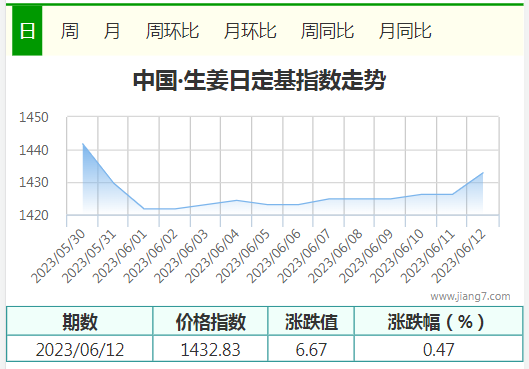The height and width of the screenshot is (369, 529).
Task: Click the chart title 中国·生姜日定基指数走势
Action: click(259, 80)
